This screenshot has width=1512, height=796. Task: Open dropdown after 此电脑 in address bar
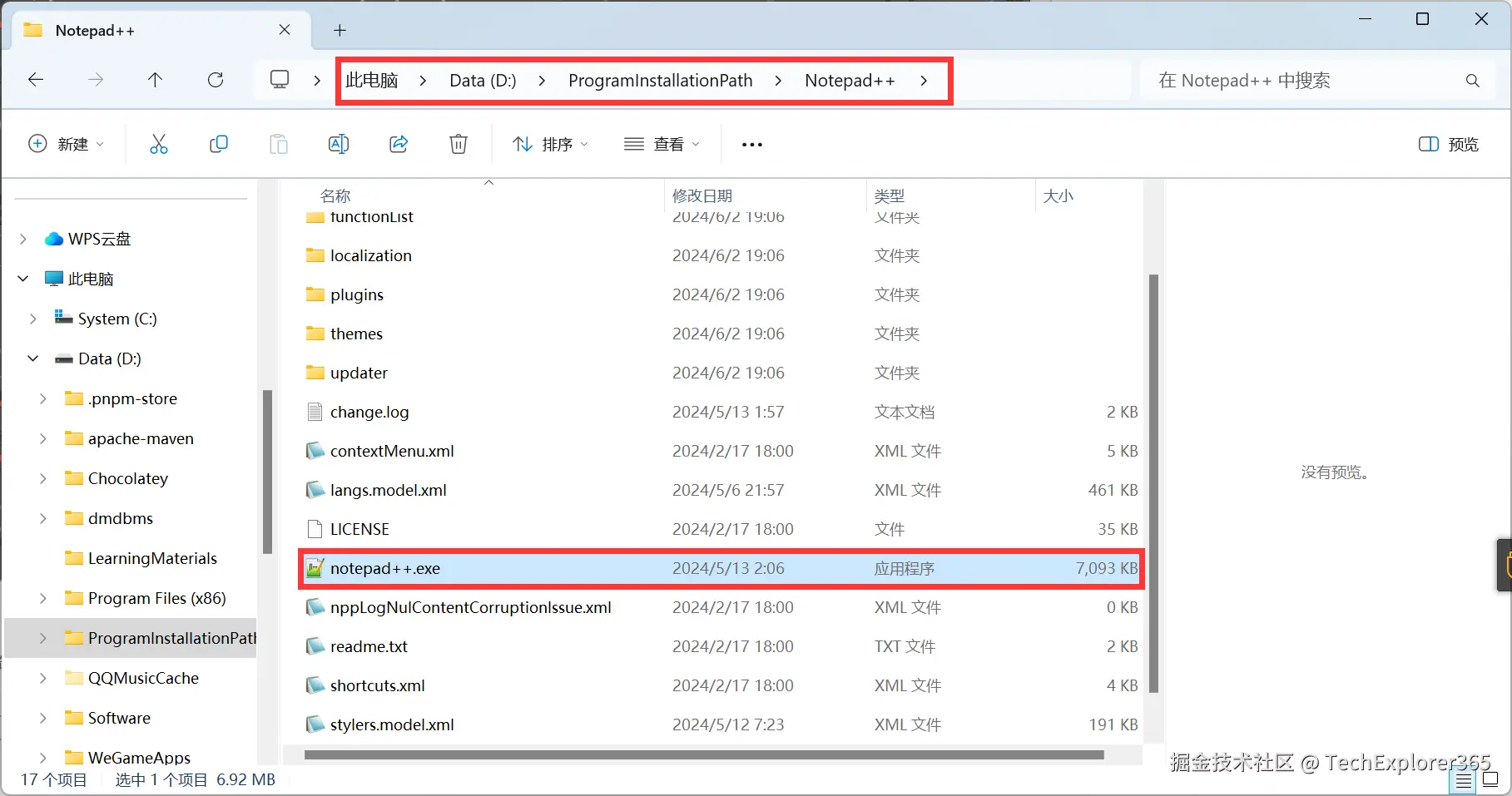pos(424,81)
